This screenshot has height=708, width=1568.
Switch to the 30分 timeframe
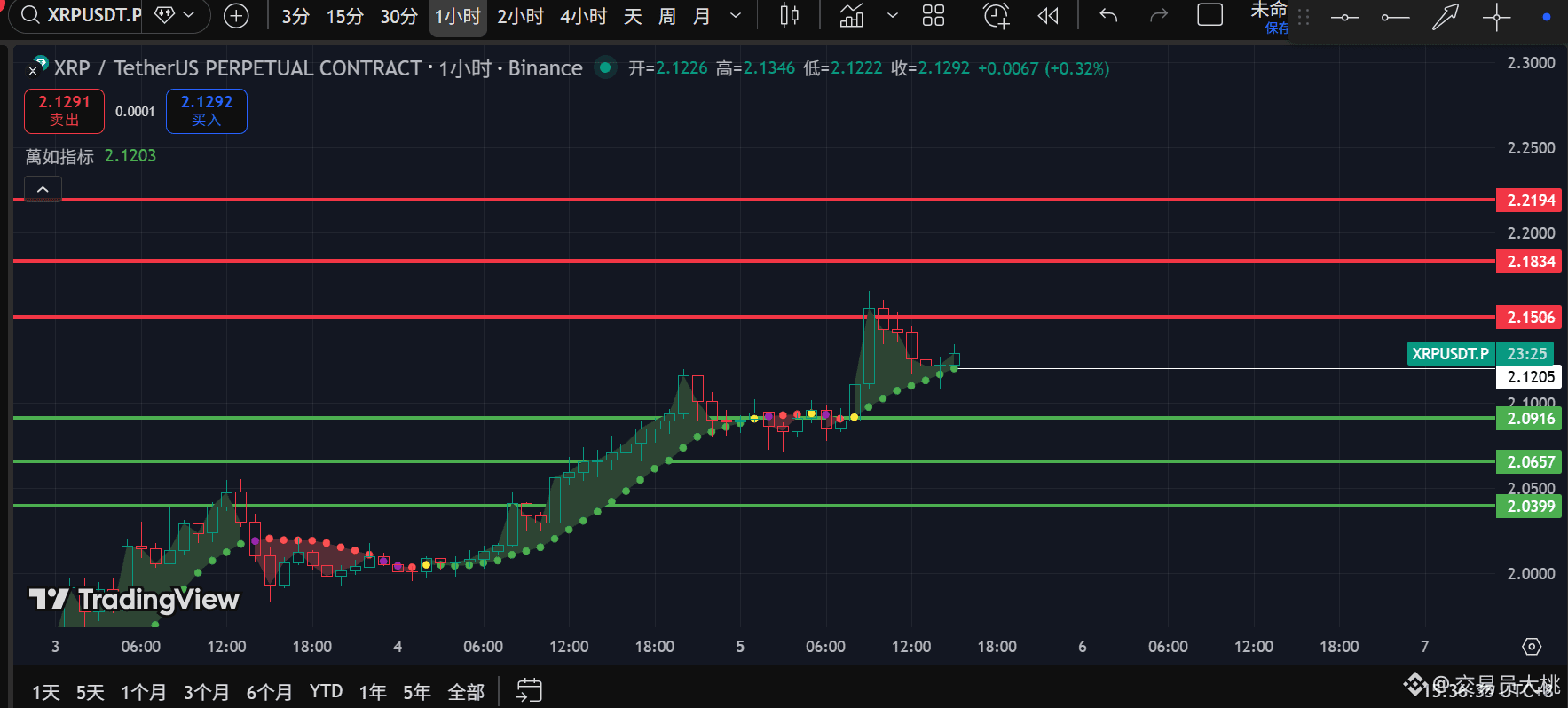click(x=399, y=16)
